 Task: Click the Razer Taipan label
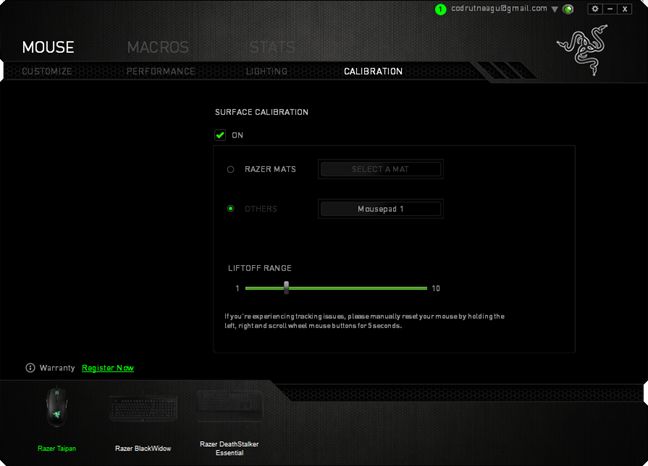[57, 448]
